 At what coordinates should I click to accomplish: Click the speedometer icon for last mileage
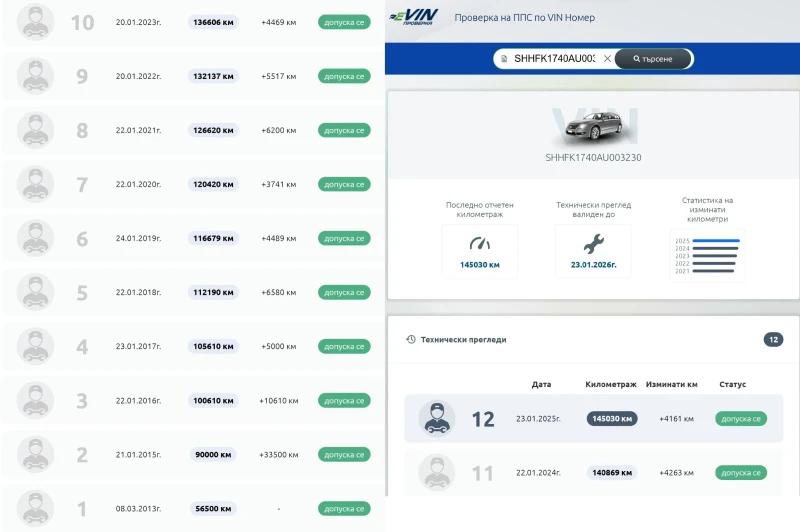click(x=480, y=243)
